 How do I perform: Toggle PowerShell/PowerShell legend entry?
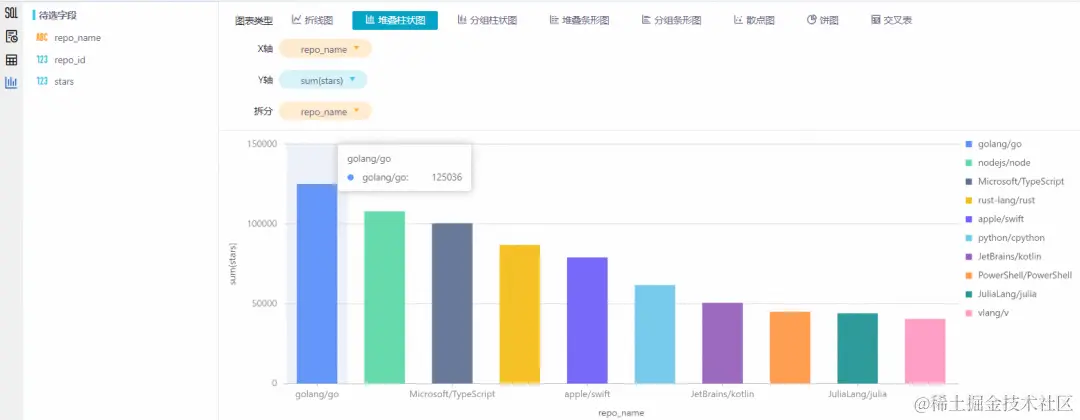click(1018, 275)
